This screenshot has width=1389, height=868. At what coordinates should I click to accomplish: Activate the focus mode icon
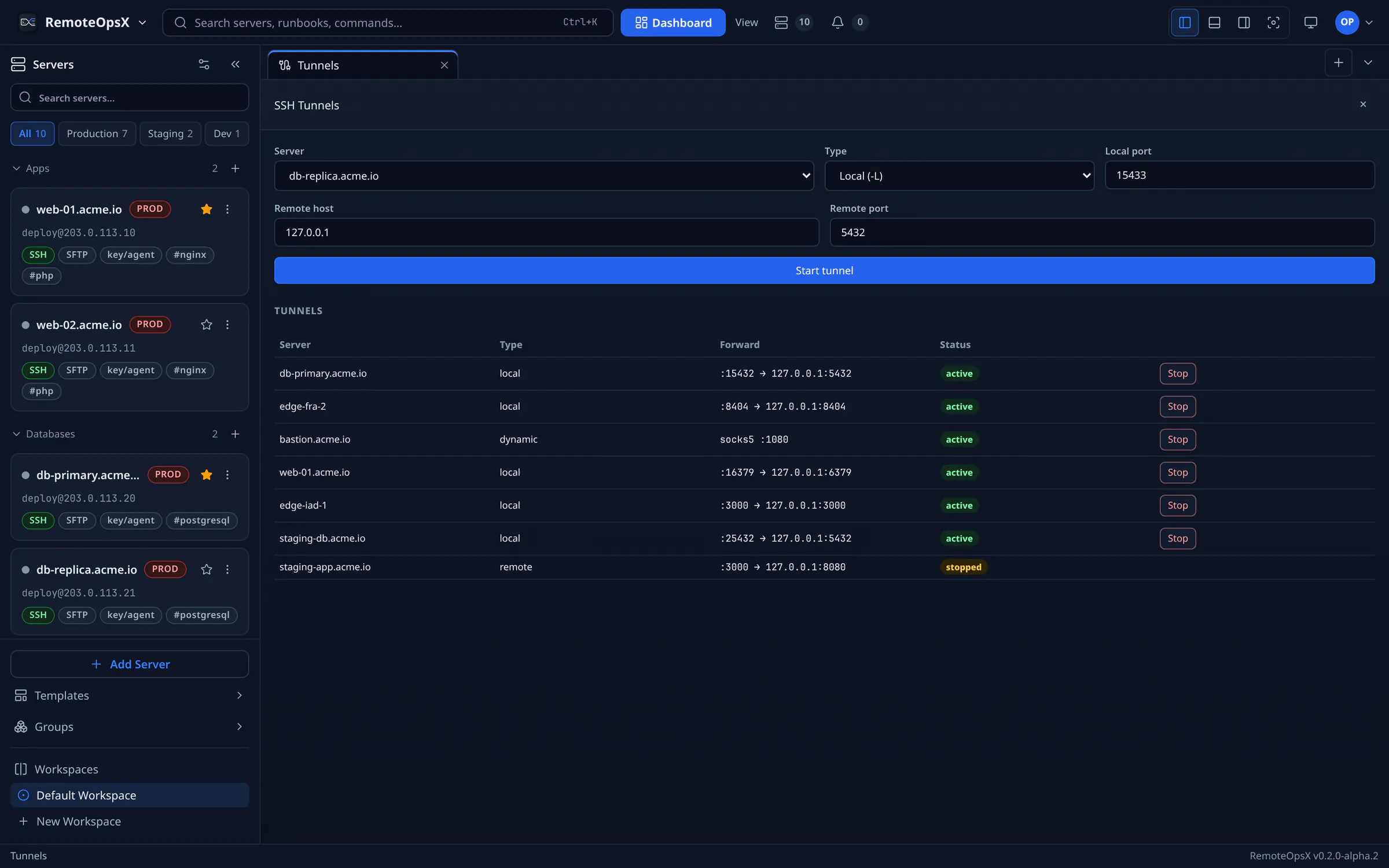coord(1273,23)
